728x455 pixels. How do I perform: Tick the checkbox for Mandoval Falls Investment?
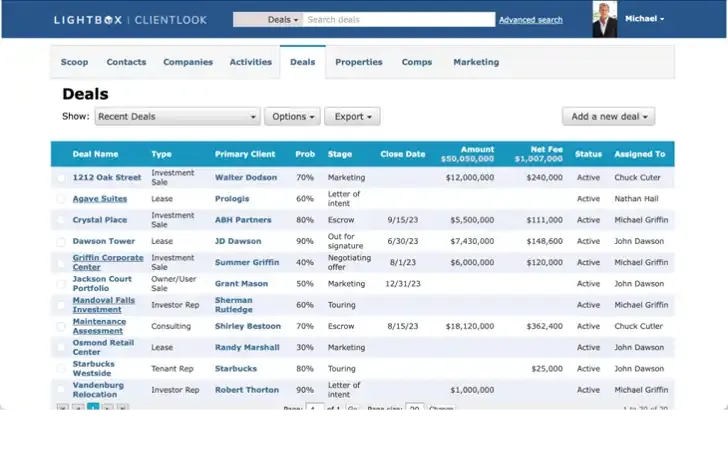(61, 305)
